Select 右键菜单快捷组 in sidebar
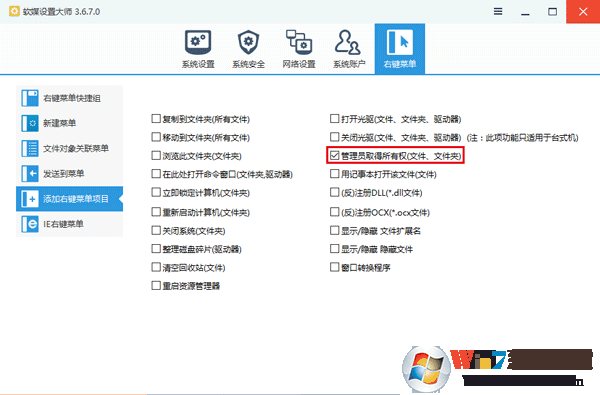This screenshot has height=395, width=600. pos(69,98)
